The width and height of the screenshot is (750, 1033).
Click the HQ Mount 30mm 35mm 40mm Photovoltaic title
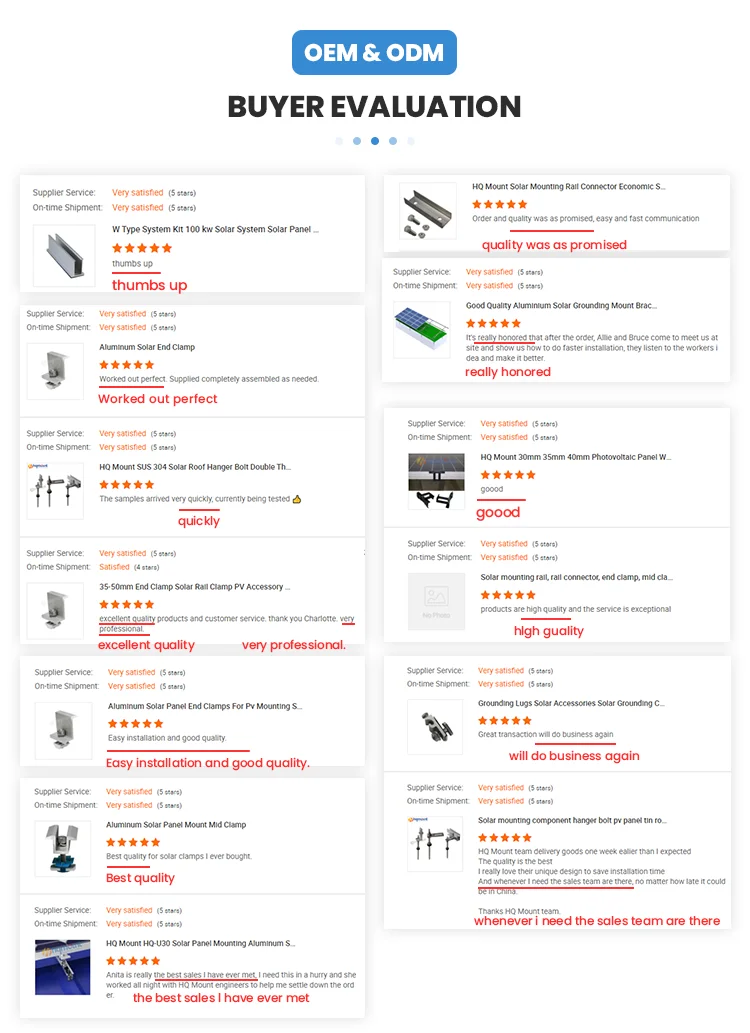coord(576,457)
